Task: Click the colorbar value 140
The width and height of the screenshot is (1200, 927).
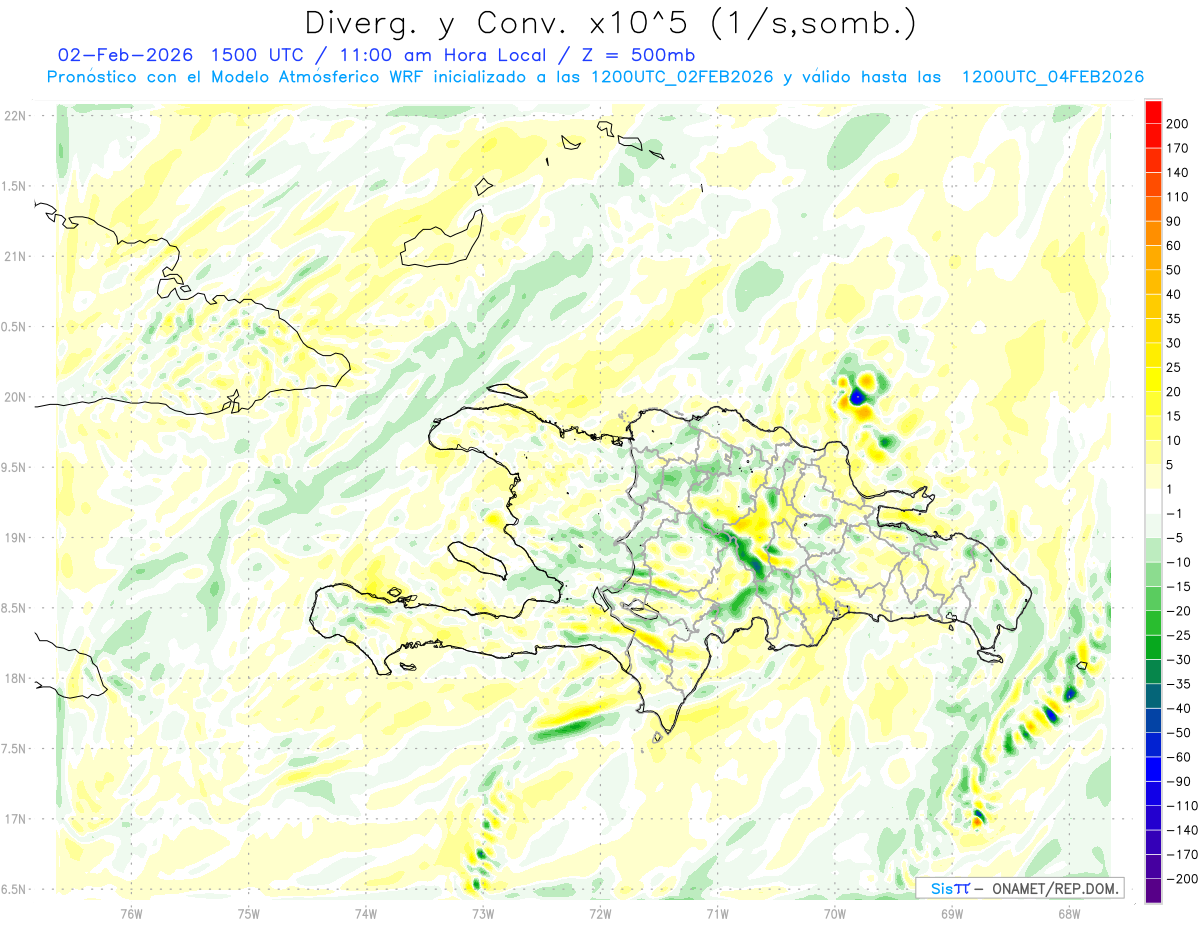Action: [x=1179, y=172]
